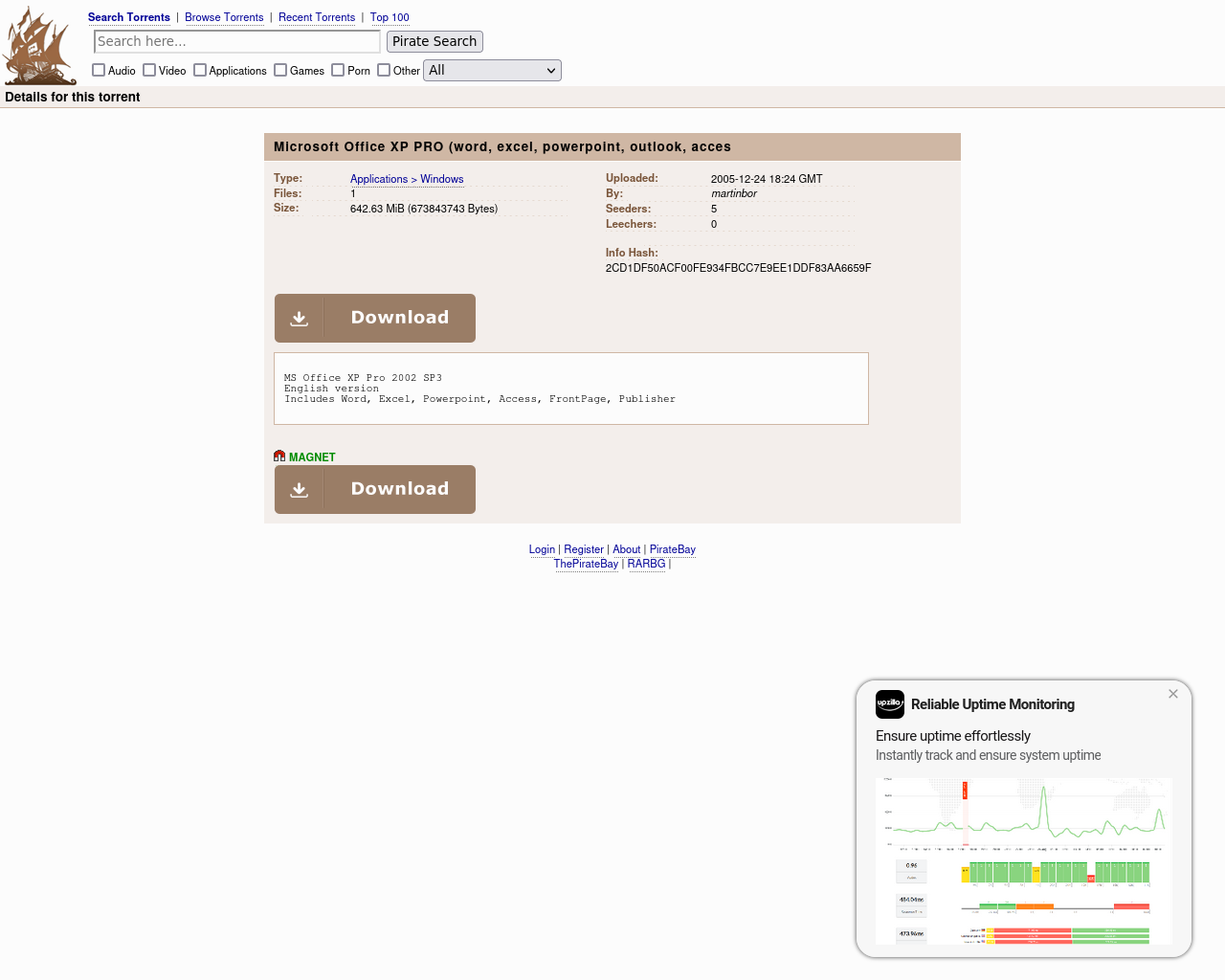1225x980 pixels.
Task: Tick the Applications checkbox
Action: tap(200, 70)
